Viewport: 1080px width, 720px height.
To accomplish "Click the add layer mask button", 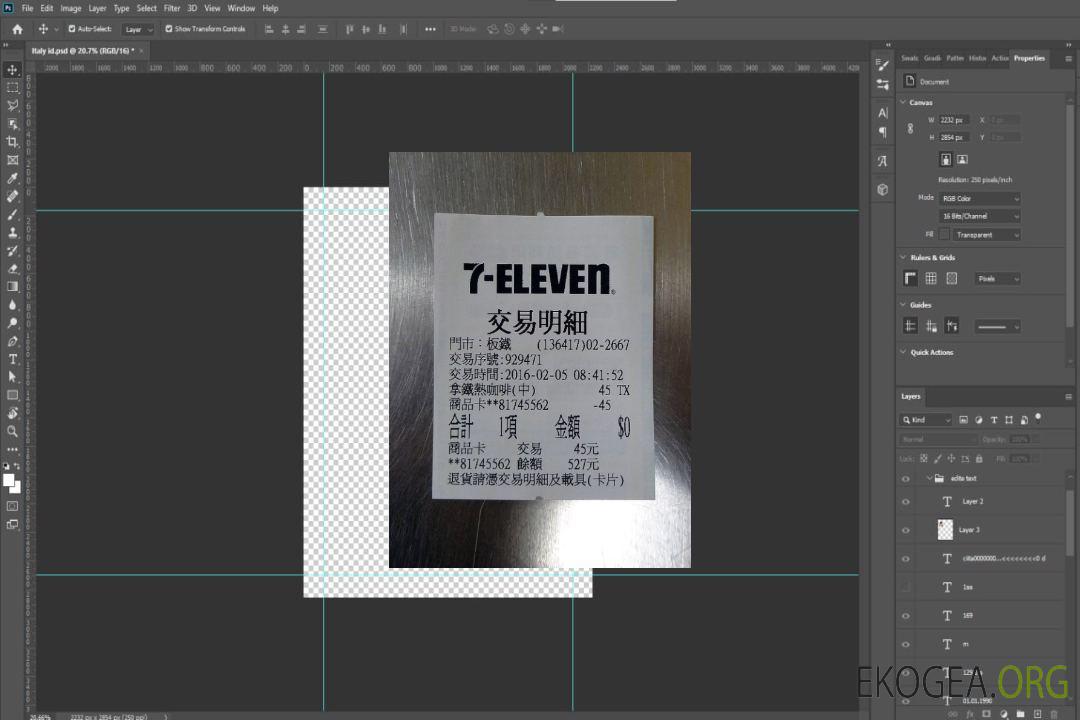I will pos(986,714).
